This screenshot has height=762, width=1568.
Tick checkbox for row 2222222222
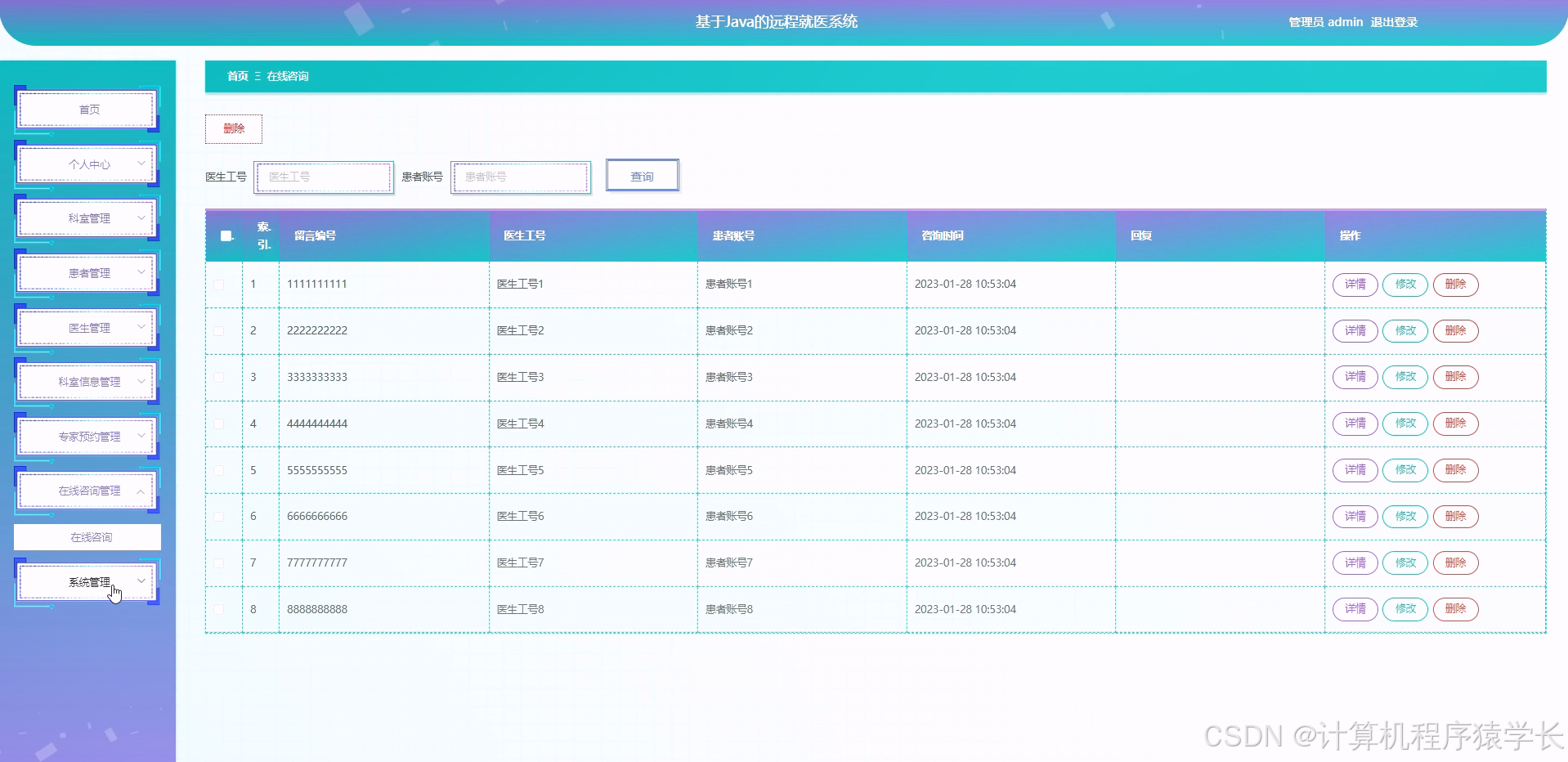(x=219, y=331)
